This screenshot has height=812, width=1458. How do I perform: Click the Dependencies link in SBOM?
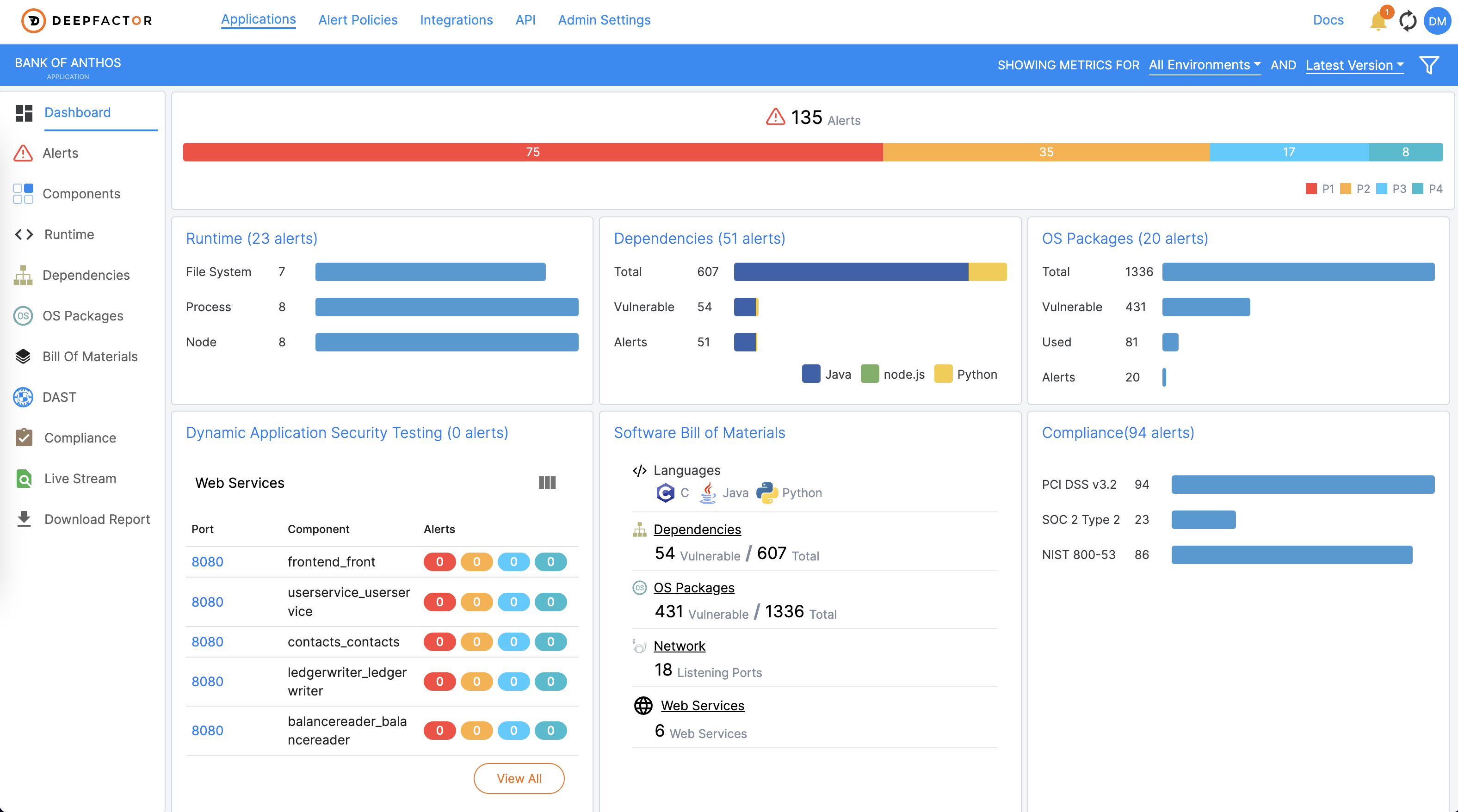pos(697,529)
